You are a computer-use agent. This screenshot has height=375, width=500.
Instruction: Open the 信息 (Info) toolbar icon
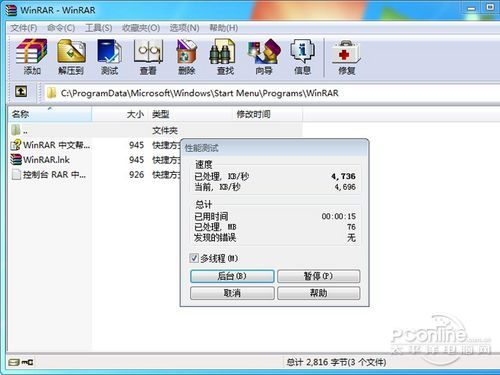click(x=302, y=57)
